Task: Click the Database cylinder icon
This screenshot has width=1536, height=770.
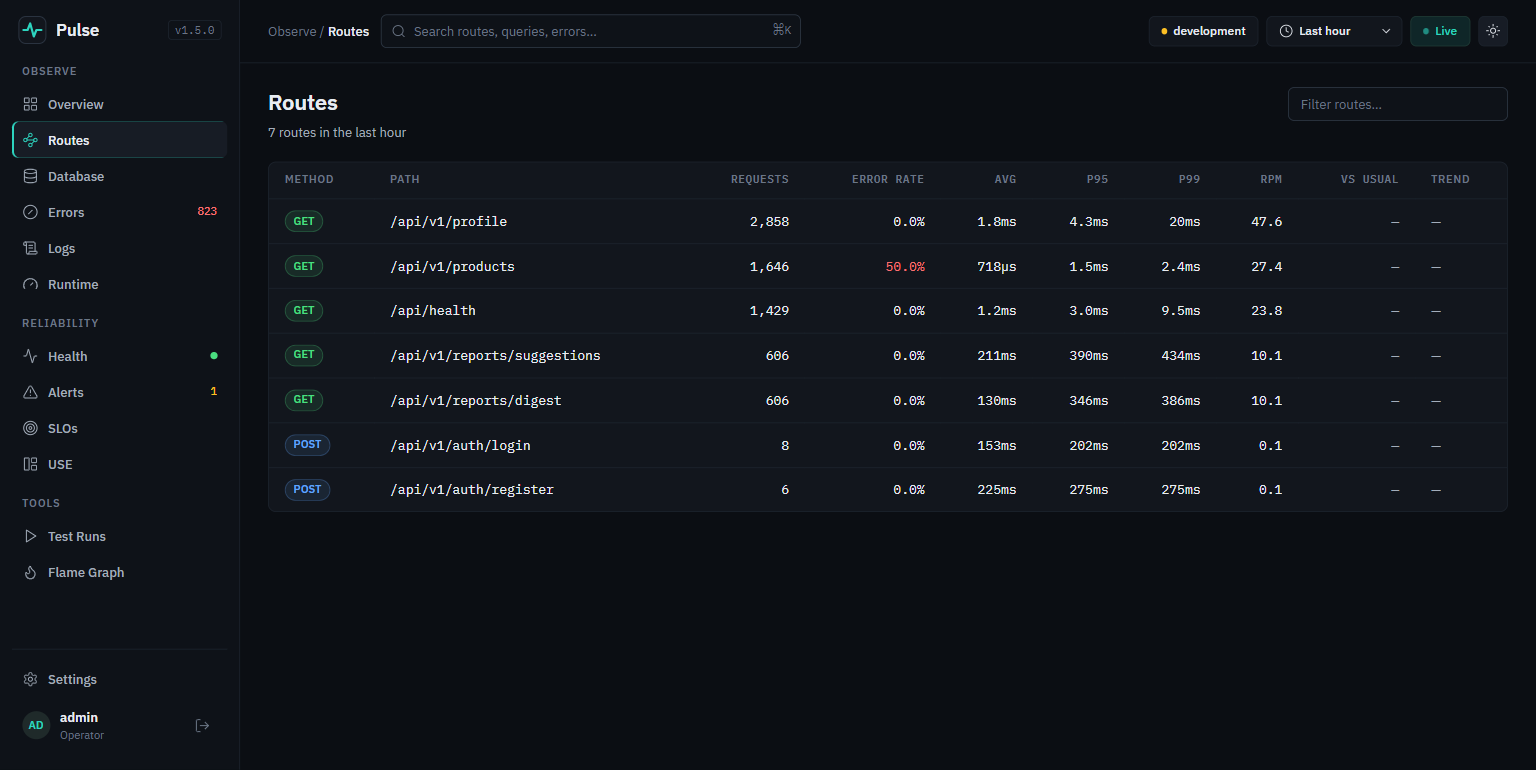Action: (x=30, y=176)
